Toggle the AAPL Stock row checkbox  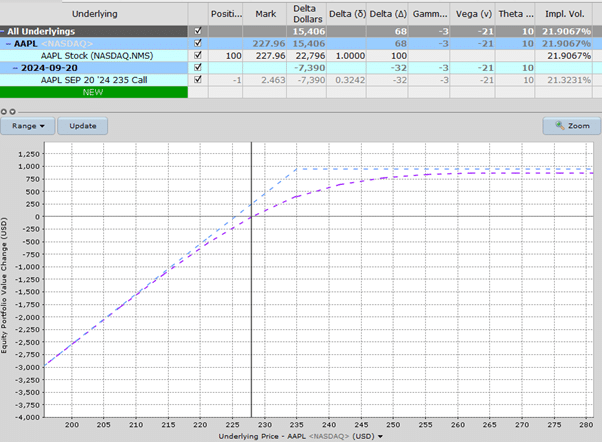pyautogui.click(x=197, y=55)
